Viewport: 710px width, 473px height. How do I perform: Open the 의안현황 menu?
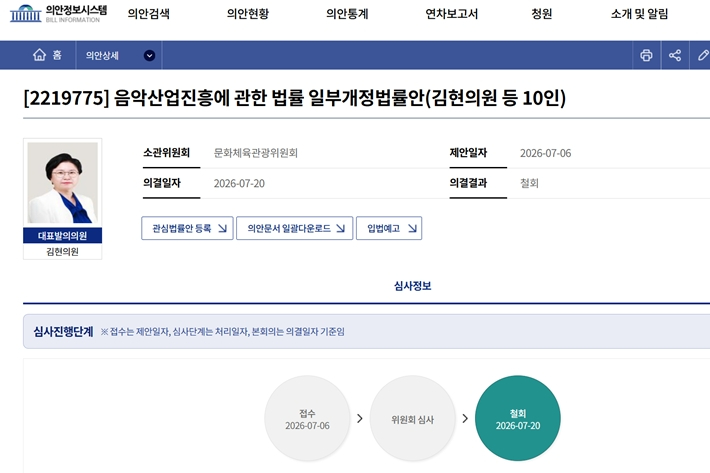pyautogui.click(x=248, y=14)
